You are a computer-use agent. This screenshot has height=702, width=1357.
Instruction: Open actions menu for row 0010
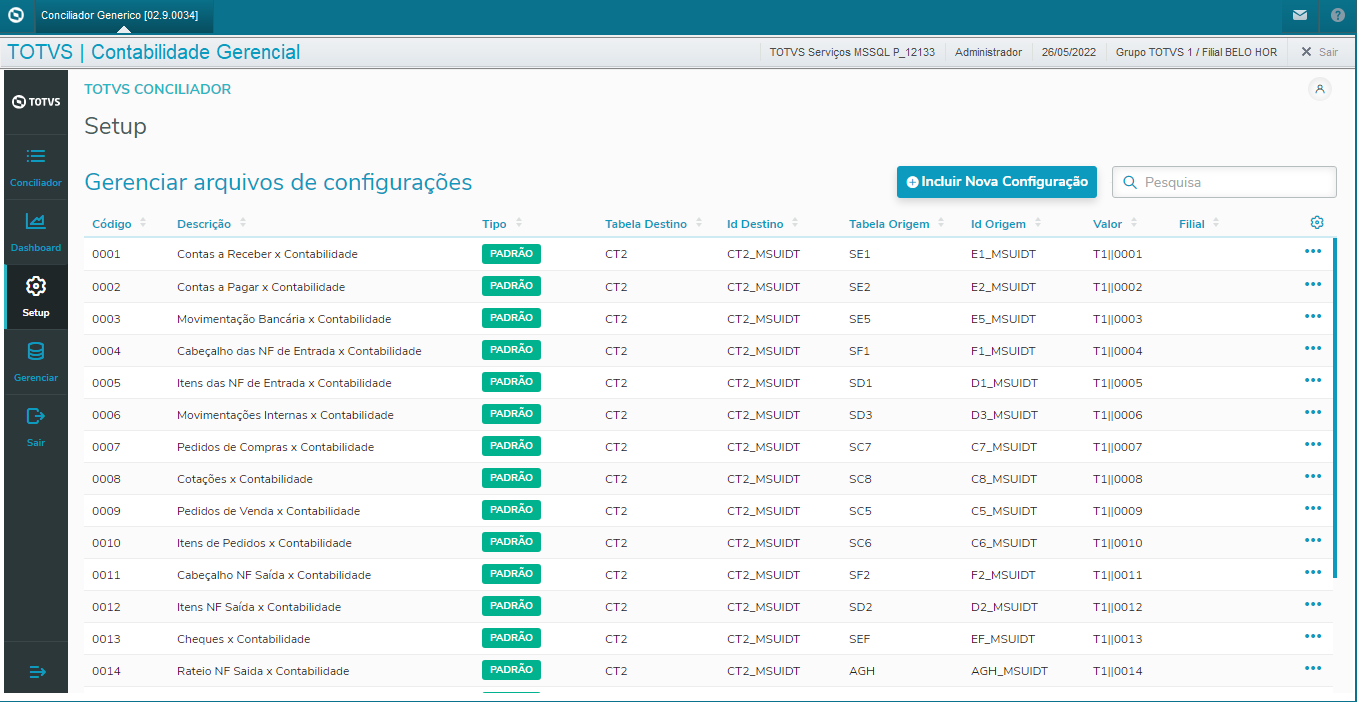tap(1313, 540)
